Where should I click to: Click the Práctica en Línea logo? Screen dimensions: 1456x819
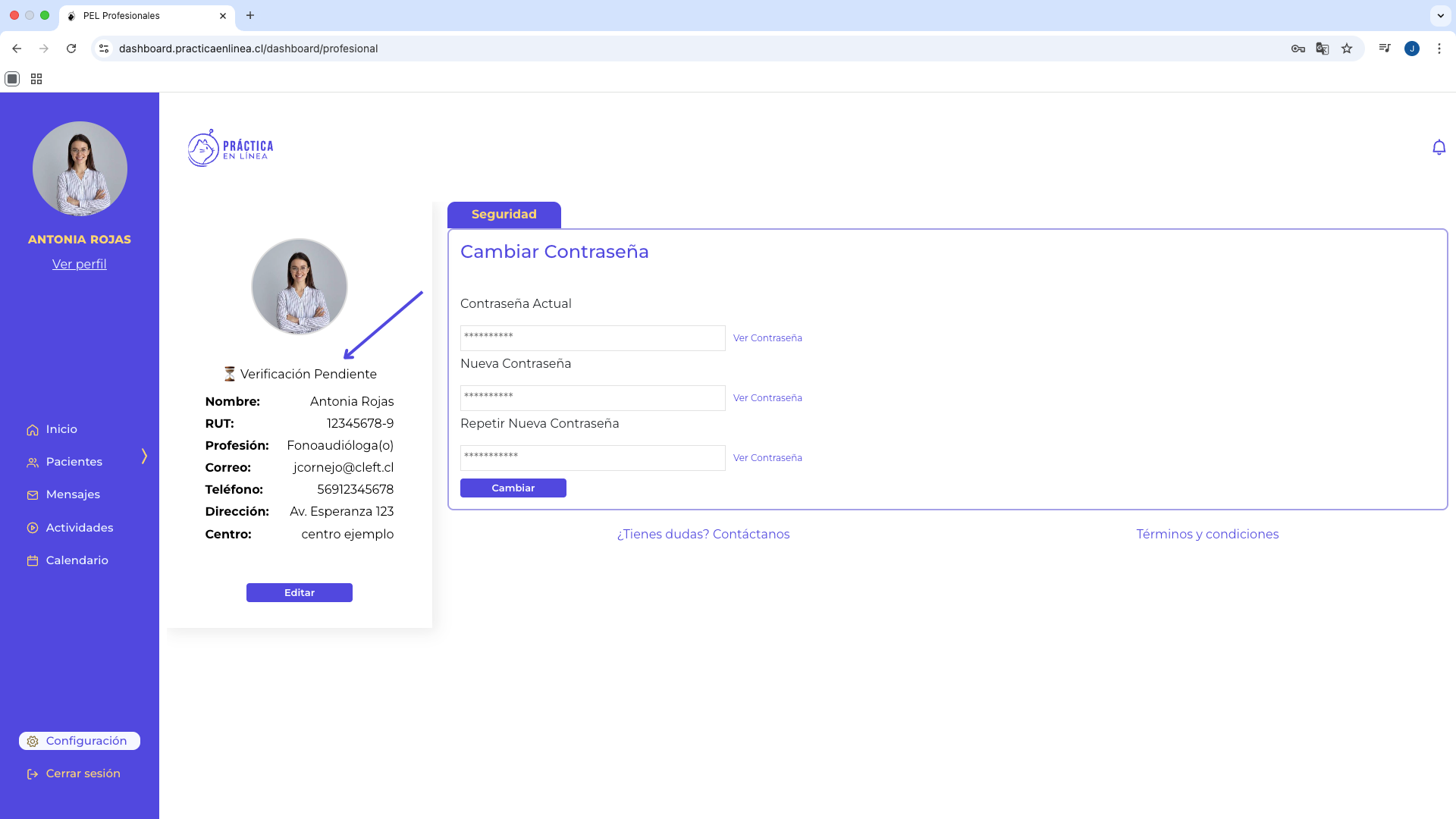[x=231, y=148]
